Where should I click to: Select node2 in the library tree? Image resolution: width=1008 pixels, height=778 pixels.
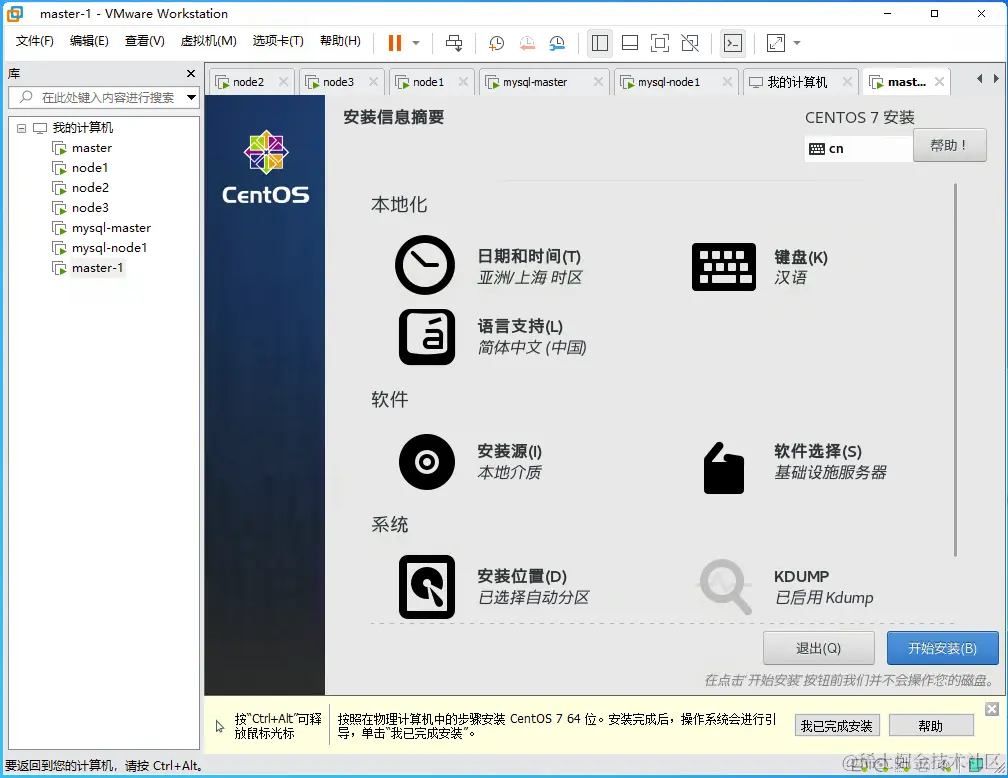(x=91, y=188)
